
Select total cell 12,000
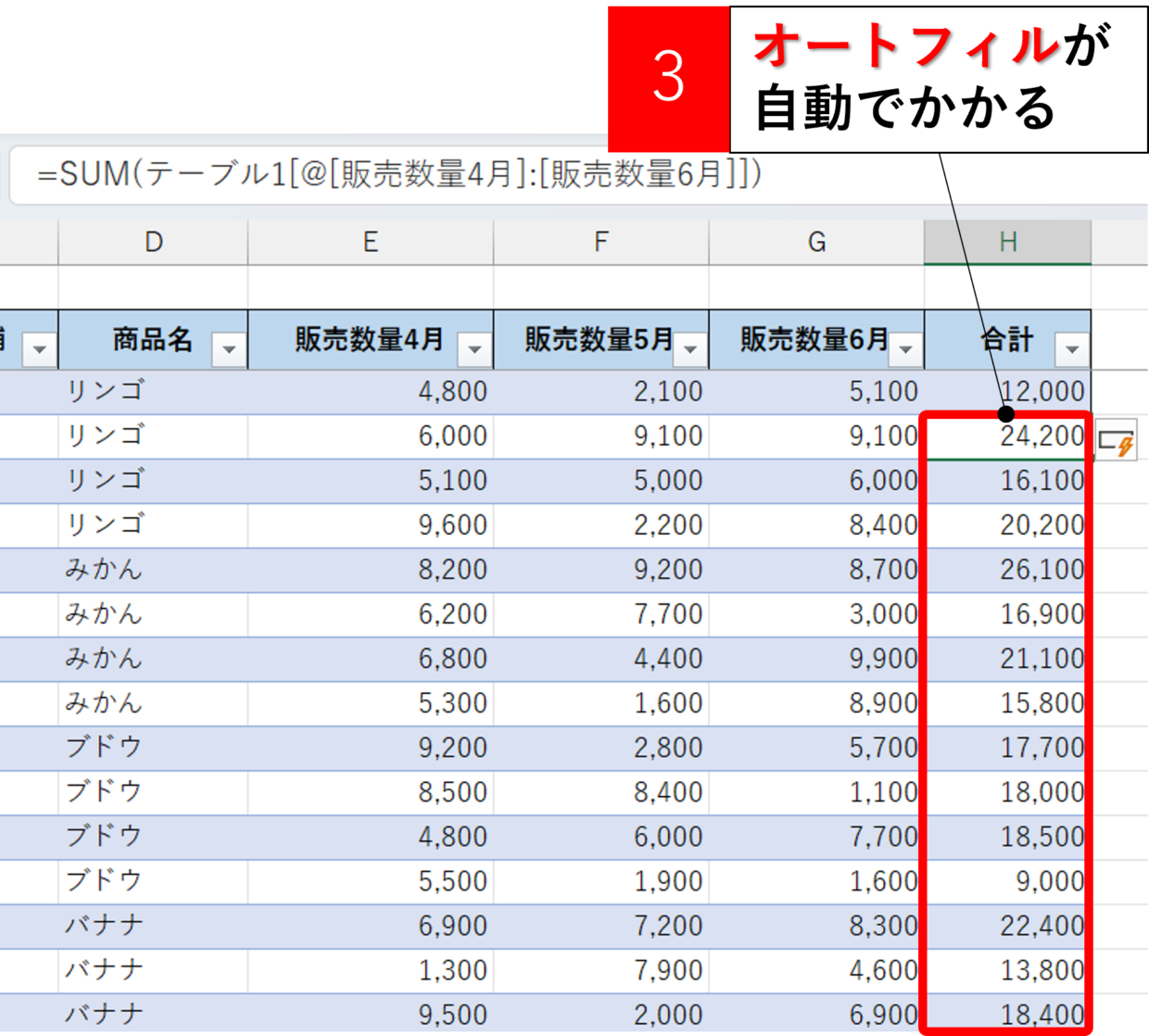1007,392
